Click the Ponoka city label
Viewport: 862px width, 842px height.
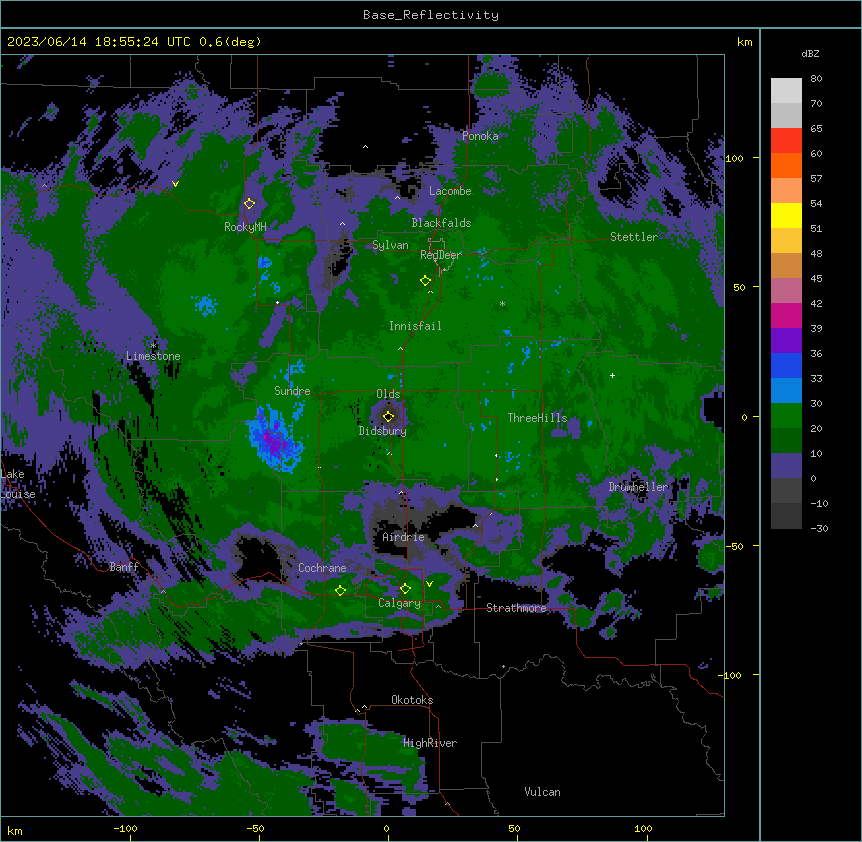coord(480,136)
